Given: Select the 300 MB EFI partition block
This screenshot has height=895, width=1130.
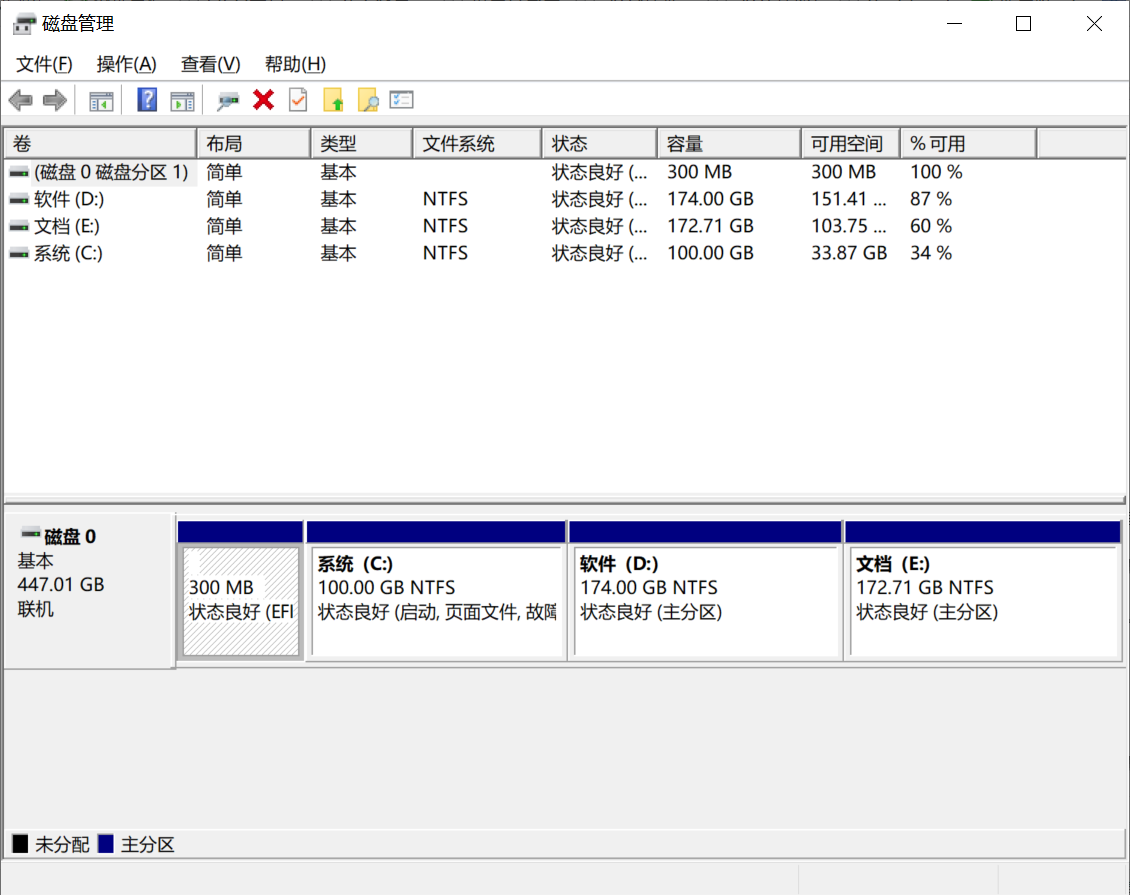Looking at the screenshot, I should (x=241, y=601).
